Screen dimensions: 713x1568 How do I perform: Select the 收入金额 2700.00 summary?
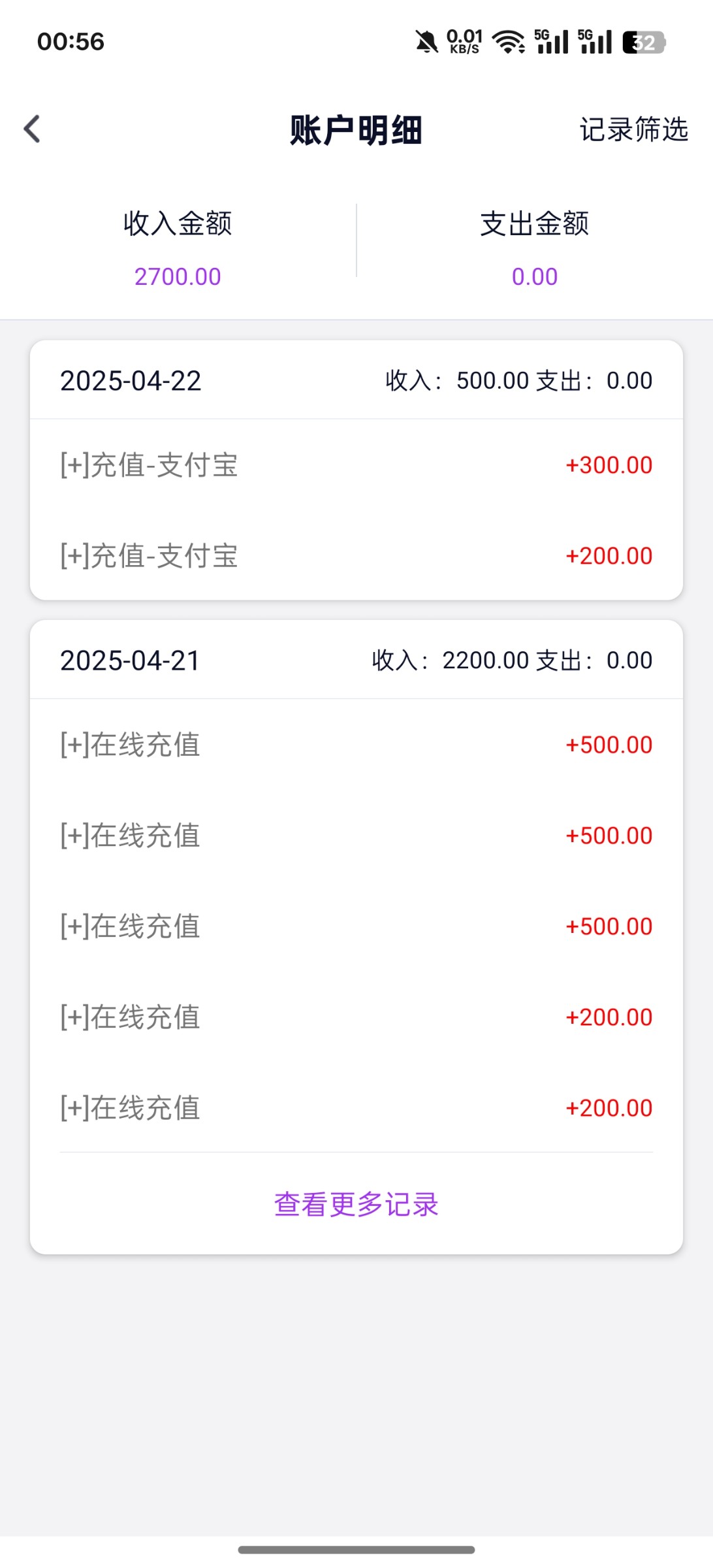(178, 249)
